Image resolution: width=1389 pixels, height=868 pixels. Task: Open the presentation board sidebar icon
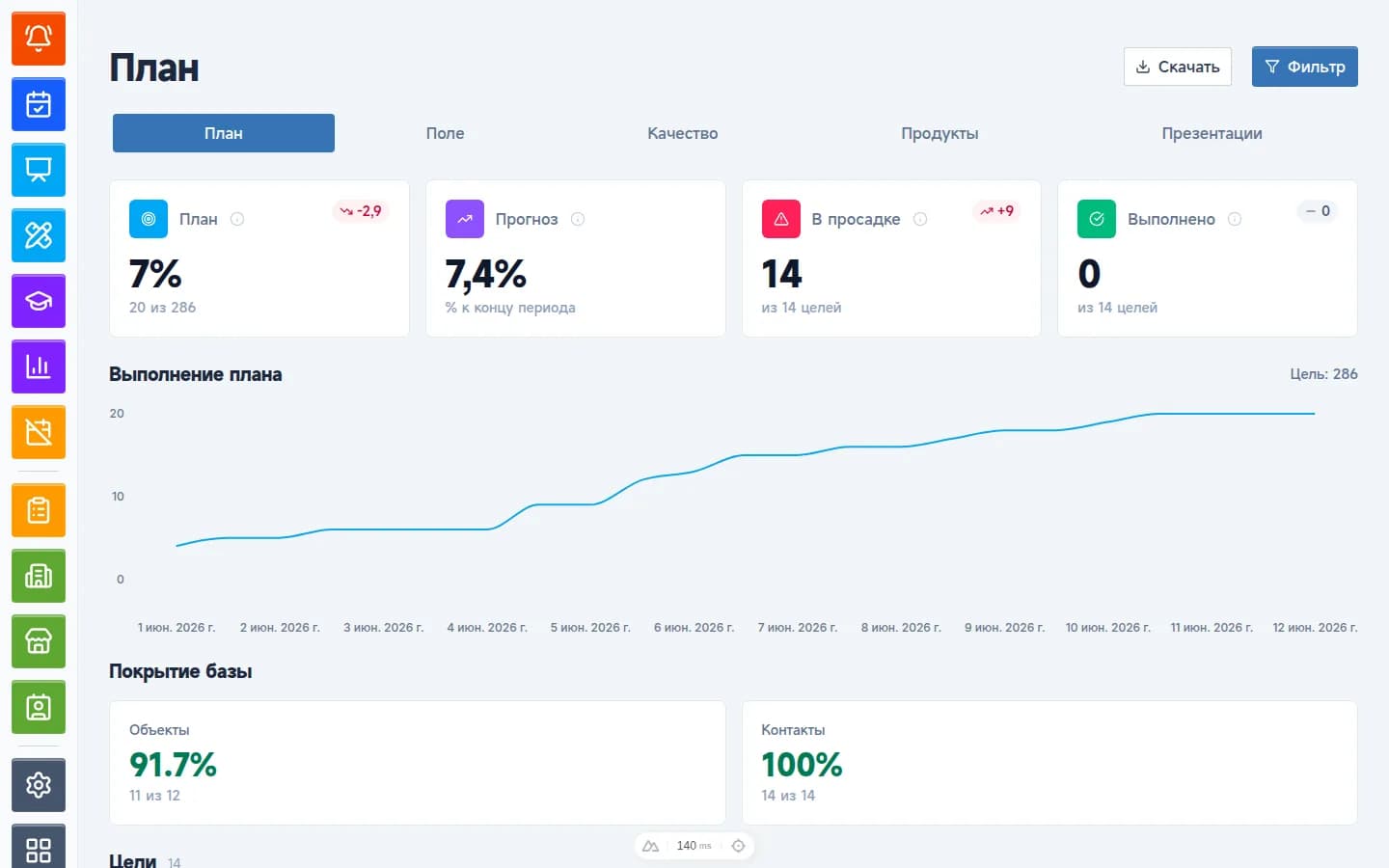tap(39, 170)
